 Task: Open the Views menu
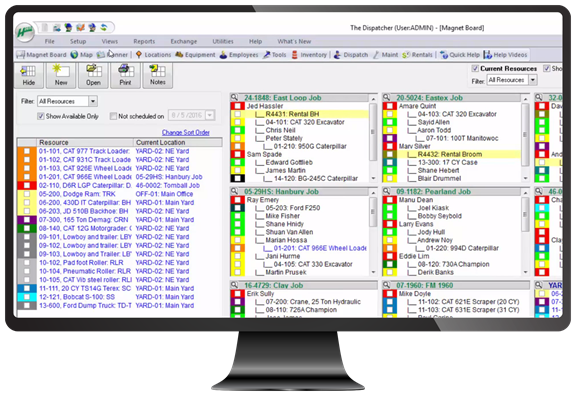[109, 41]
